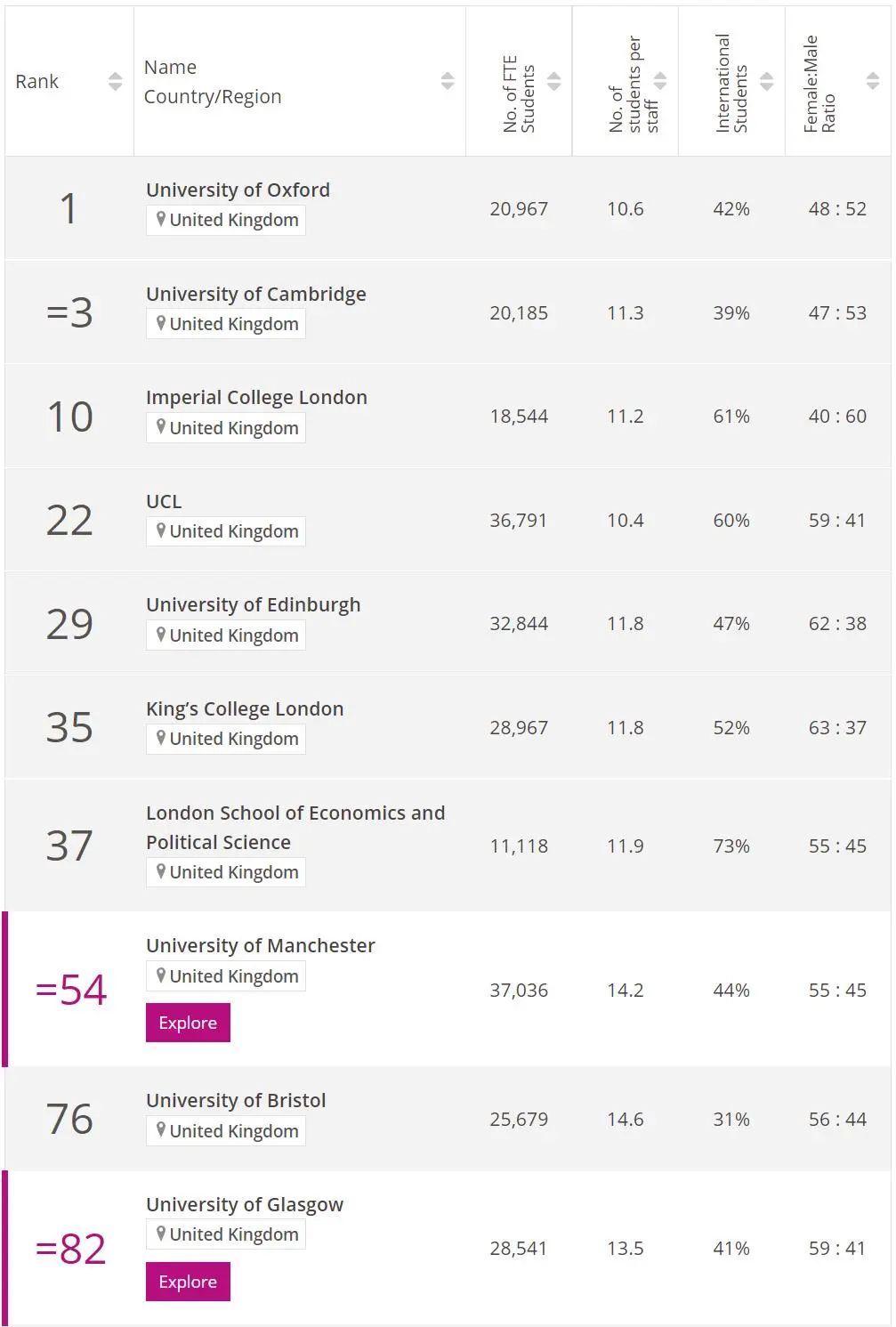Open University of Oxford page
Image resolution: width=896 pixels, height=1327 pixels.
tap(238, 190)
